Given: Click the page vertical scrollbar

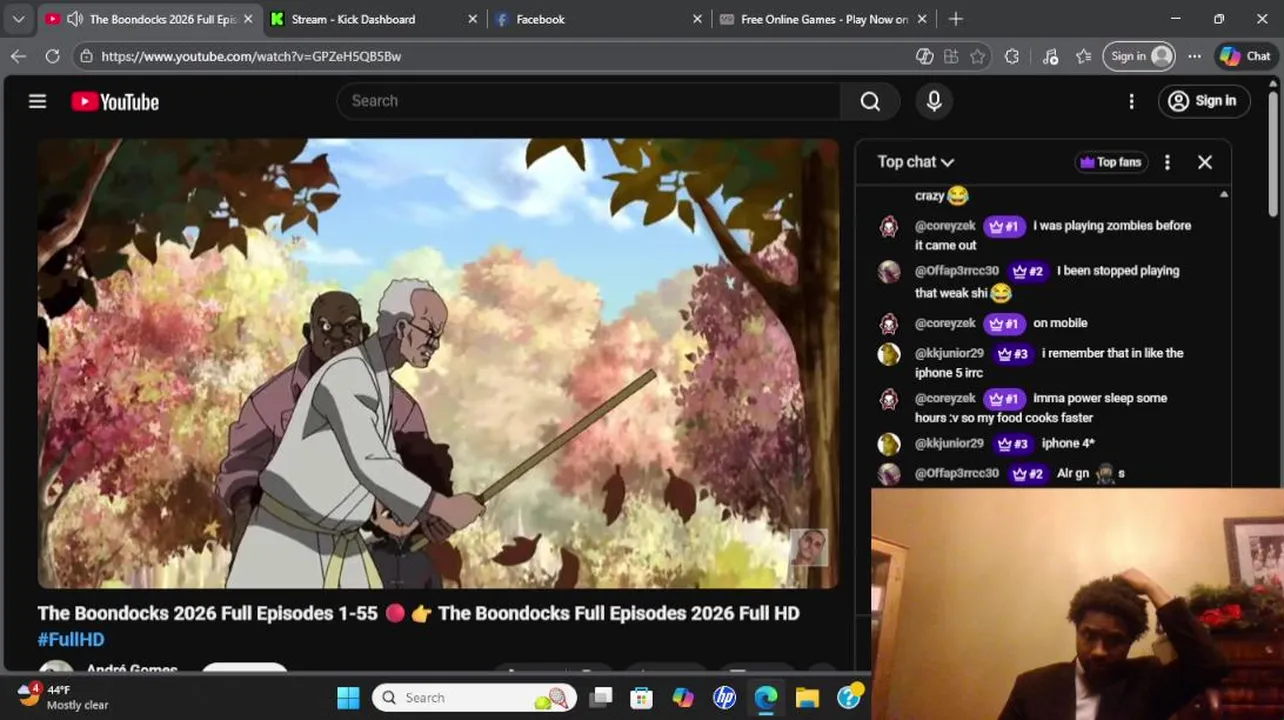Looking at the screenshot, I should point(1273,155).
